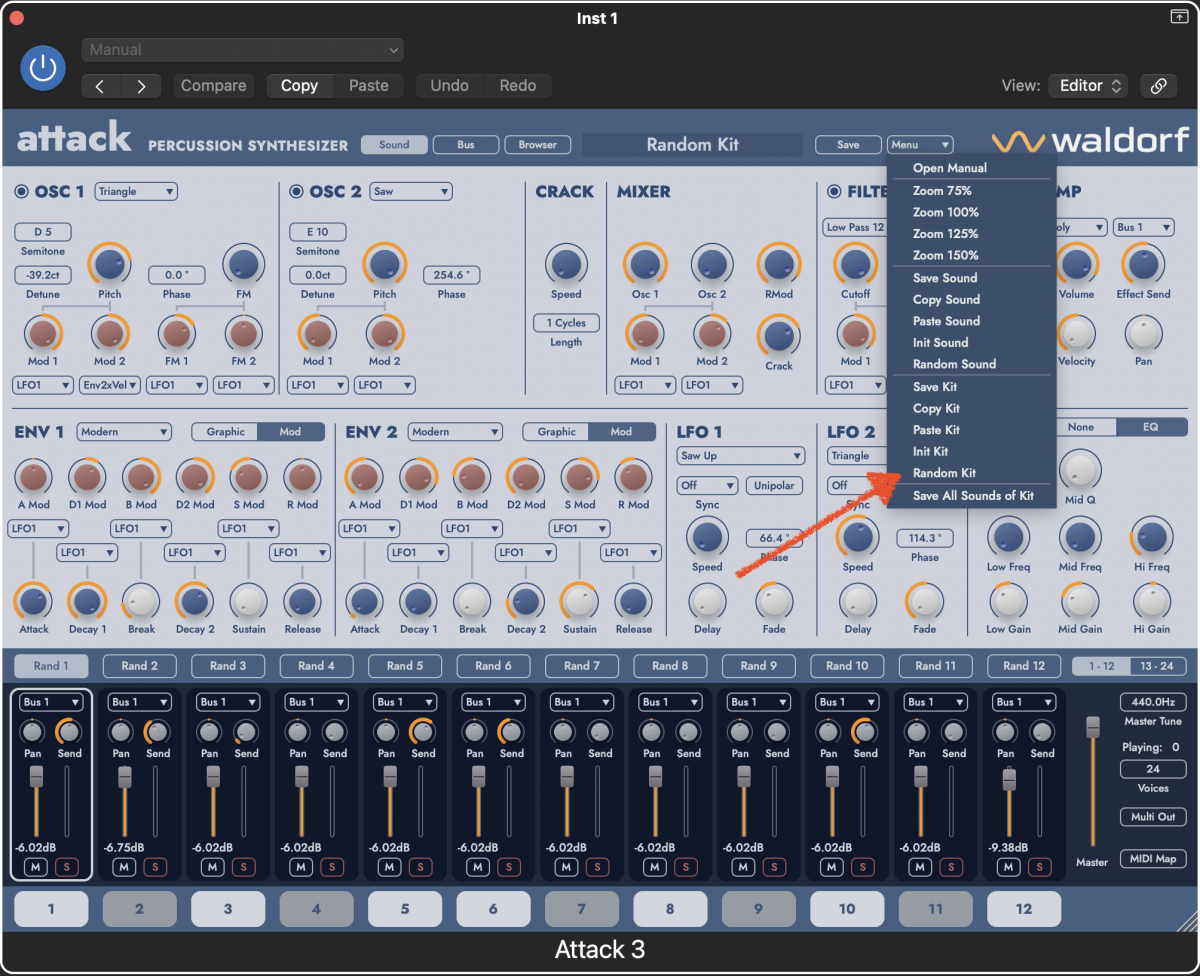The image size is (1200, 976).
Task: Go to the previous preset arrow
Action: (100, 86)
